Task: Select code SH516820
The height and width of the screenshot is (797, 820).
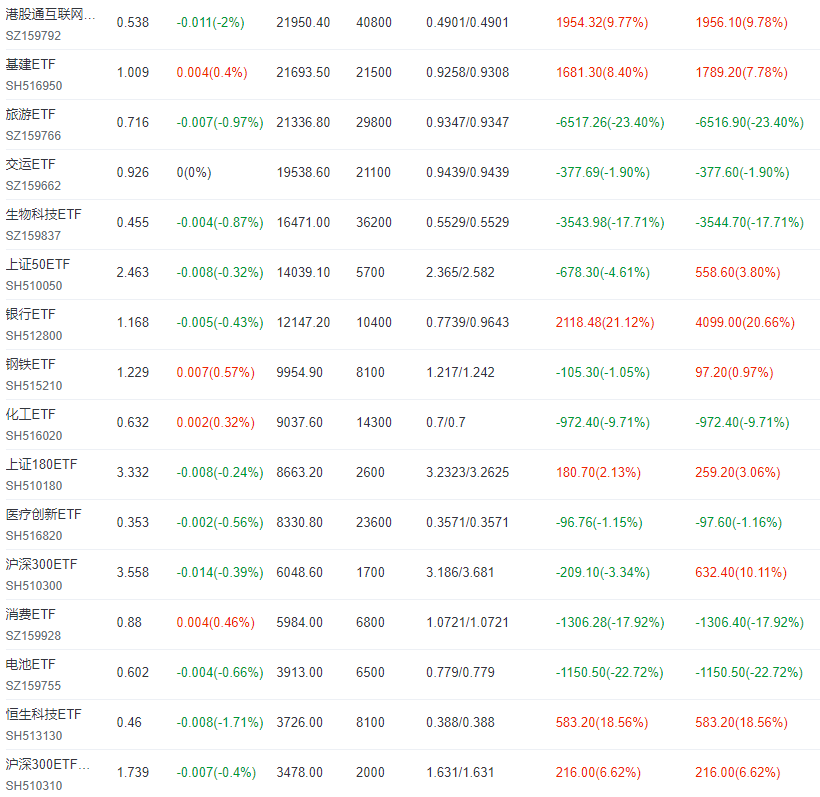Action: (x=34, y=536)
